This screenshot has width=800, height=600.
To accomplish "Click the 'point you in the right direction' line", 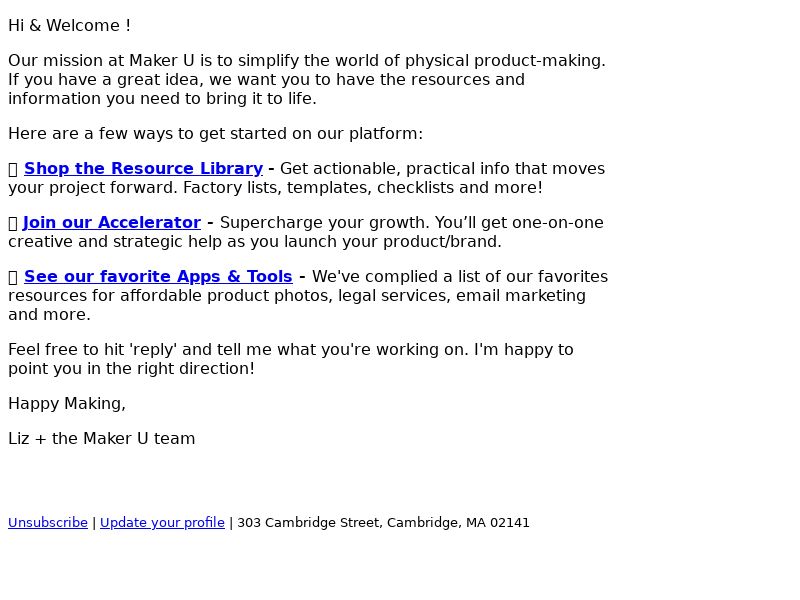I will click(131, 368).
